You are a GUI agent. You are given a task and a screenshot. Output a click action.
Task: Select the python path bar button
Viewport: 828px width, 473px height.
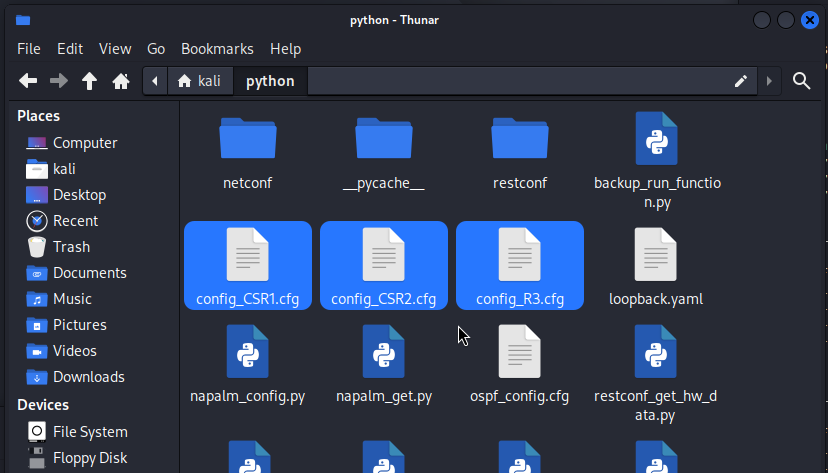click(270, 81)
